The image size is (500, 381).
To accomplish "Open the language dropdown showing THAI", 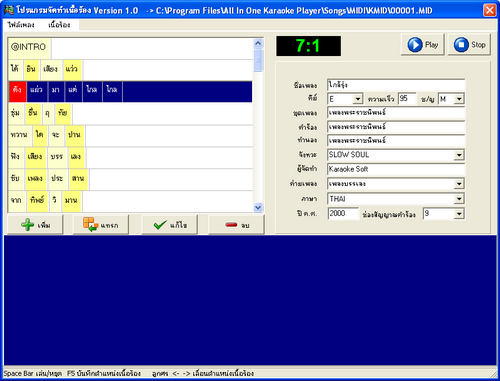I will tap(459, 199).
